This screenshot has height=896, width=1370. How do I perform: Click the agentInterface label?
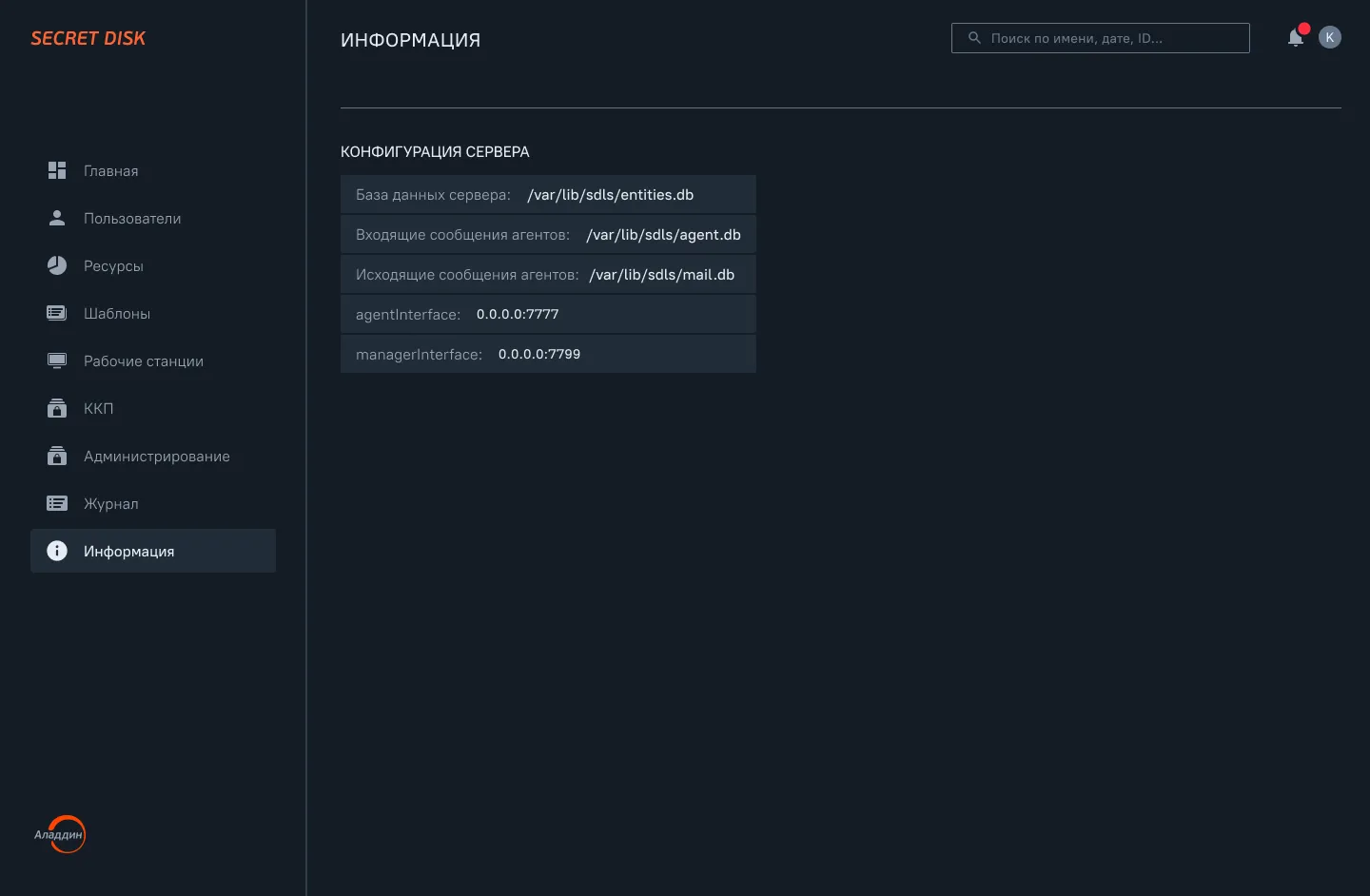pos(408,315)
